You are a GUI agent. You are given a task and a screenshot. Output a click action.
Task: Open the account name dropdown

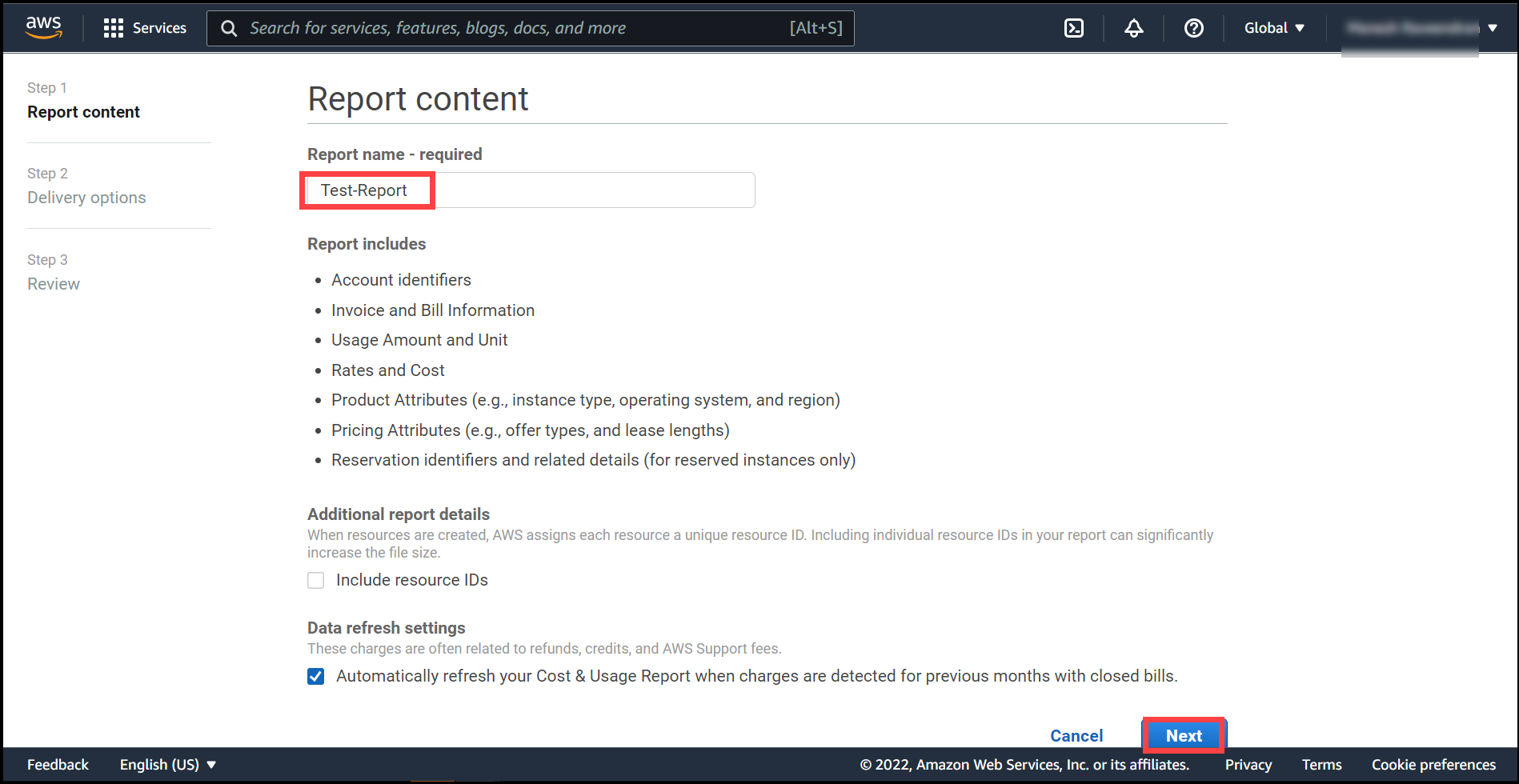point(1422,28)
